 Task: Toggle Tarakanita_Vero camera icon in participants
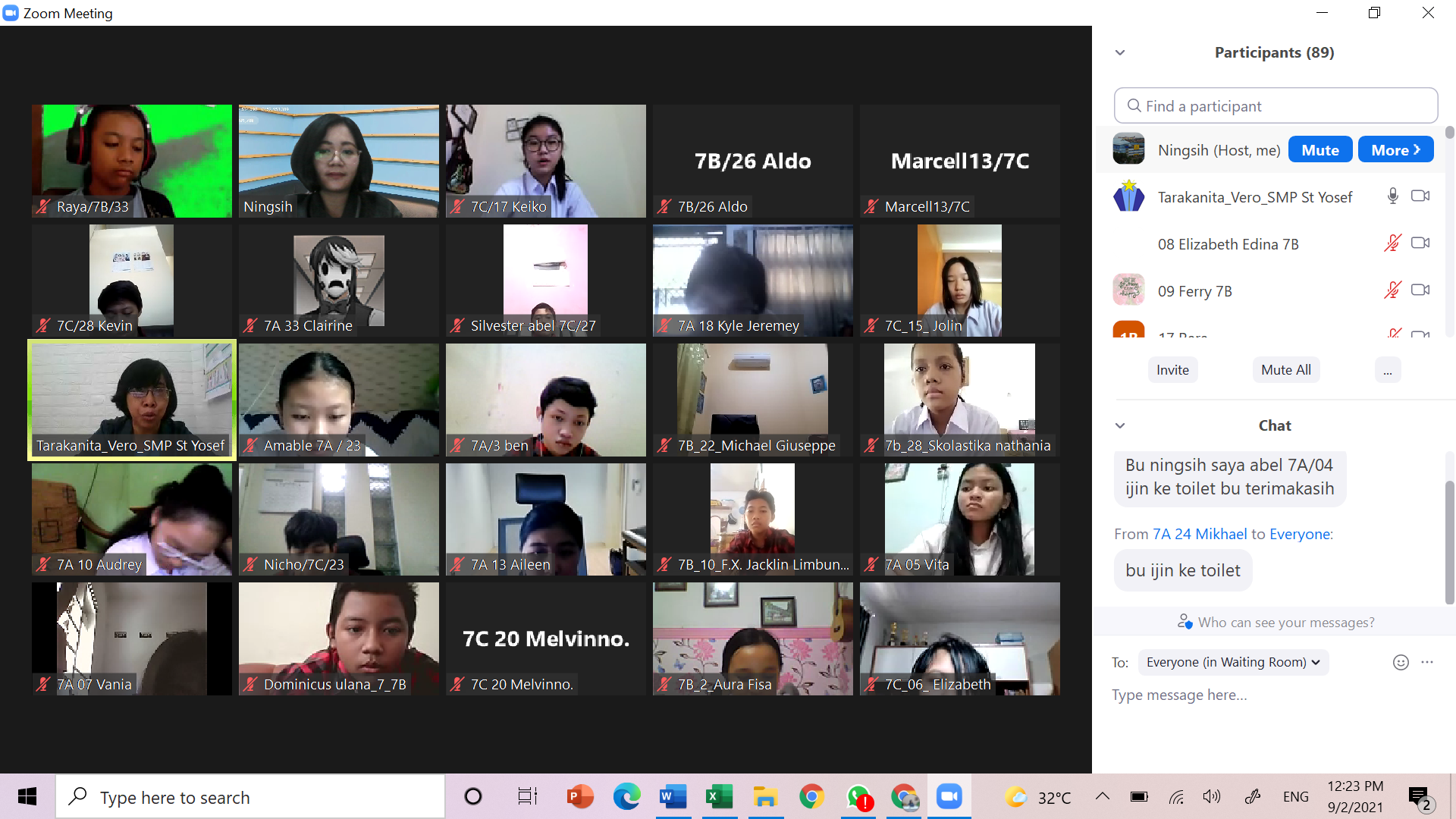click(1420, 196)
